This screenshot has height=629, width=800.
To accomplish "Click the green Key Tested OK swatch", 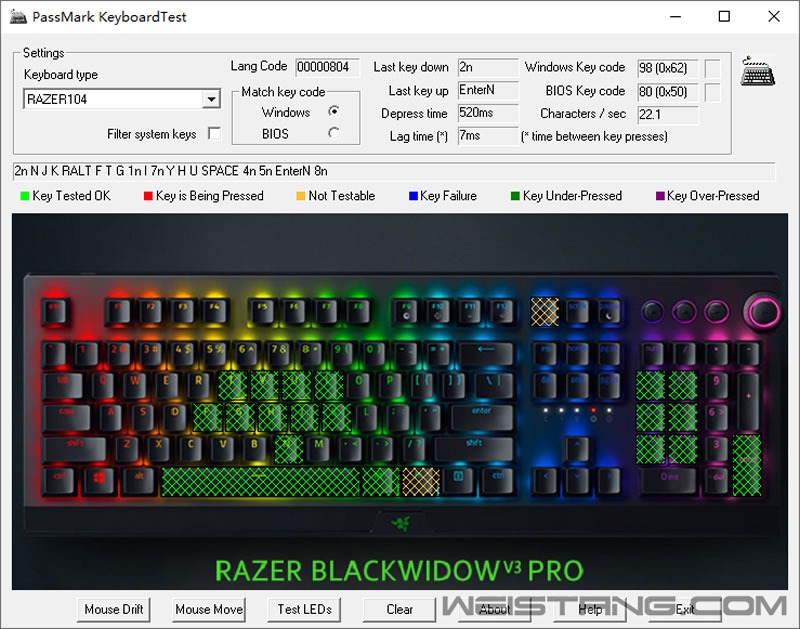I will click(x=24, y=196).
